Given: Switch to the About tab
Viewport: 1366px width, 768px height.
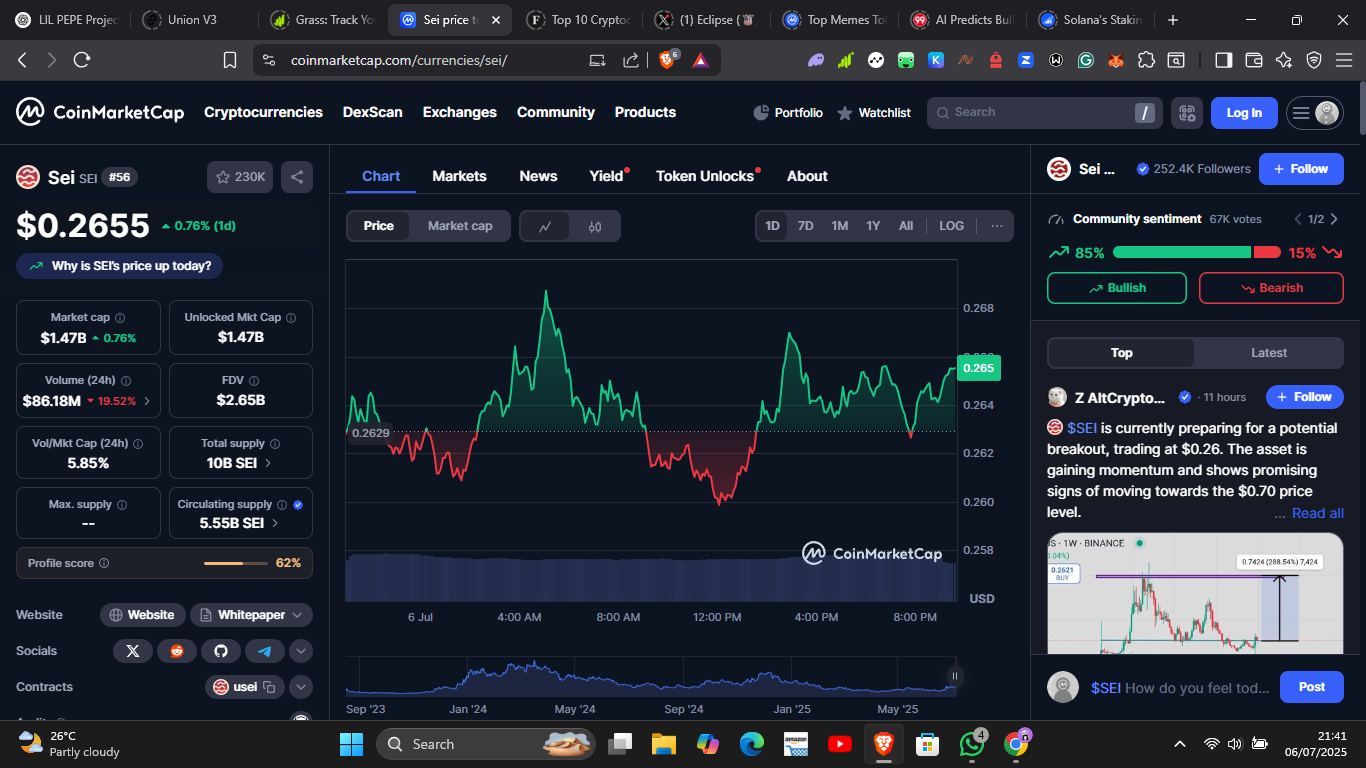Looking at the screenshot, I should click(x=807, y=176).
